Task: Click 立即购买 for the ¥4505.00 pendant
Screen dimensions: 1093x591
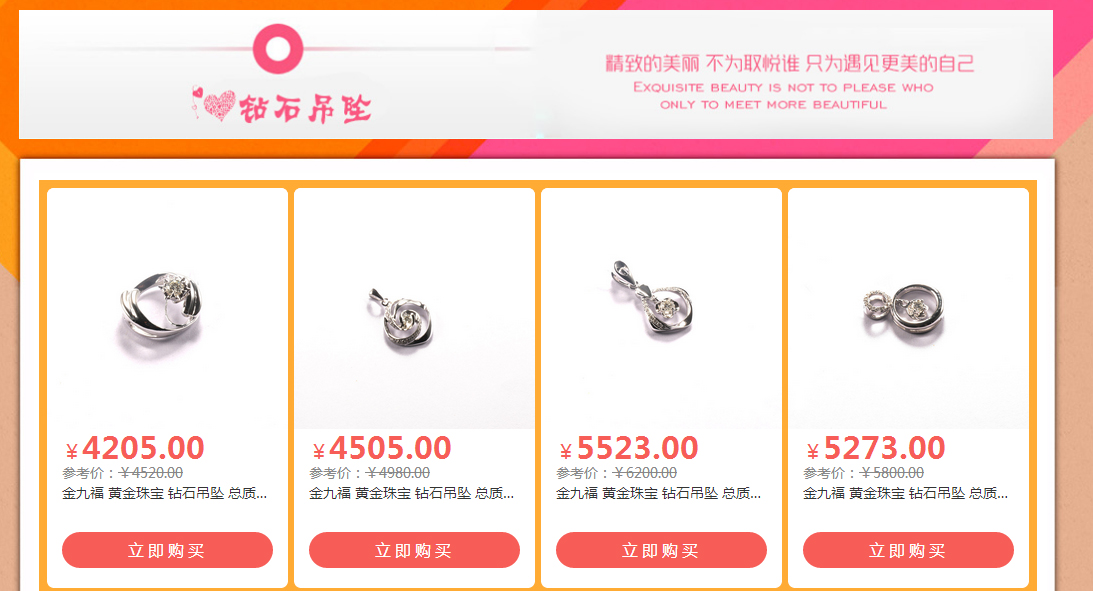Action: point(414,550)
